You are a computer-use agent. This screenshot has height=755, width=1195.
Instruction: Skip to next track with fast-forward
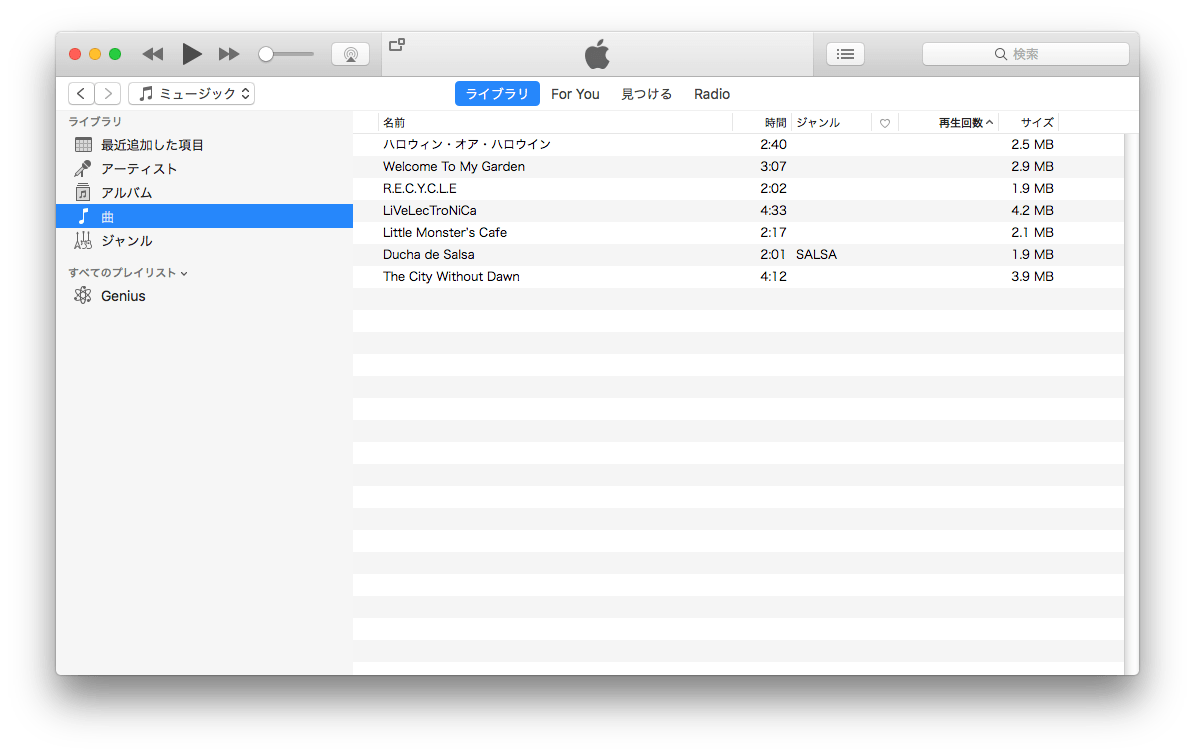point(229,54)
